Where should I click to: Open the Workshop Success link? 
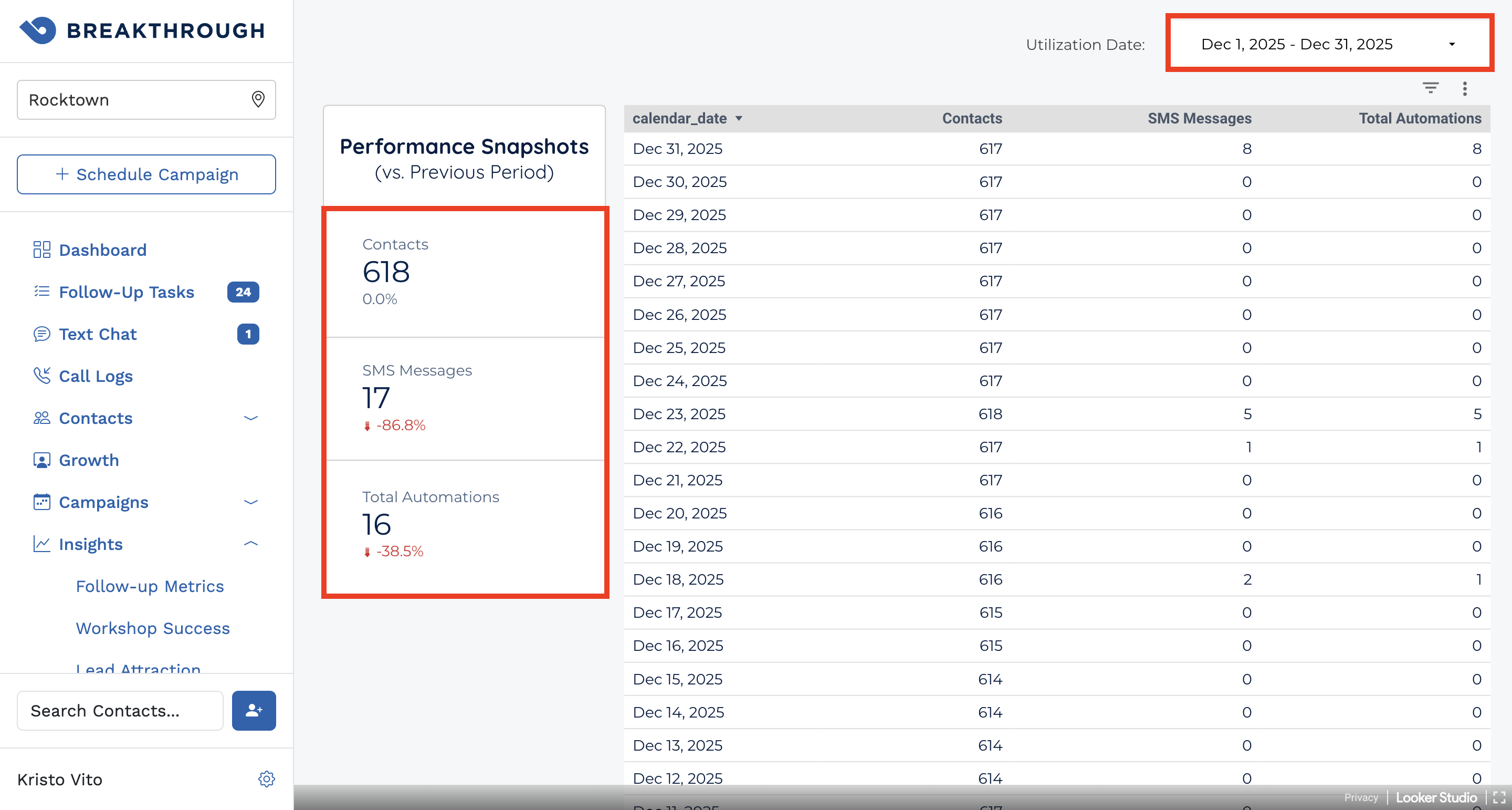[x=153, y=628]
